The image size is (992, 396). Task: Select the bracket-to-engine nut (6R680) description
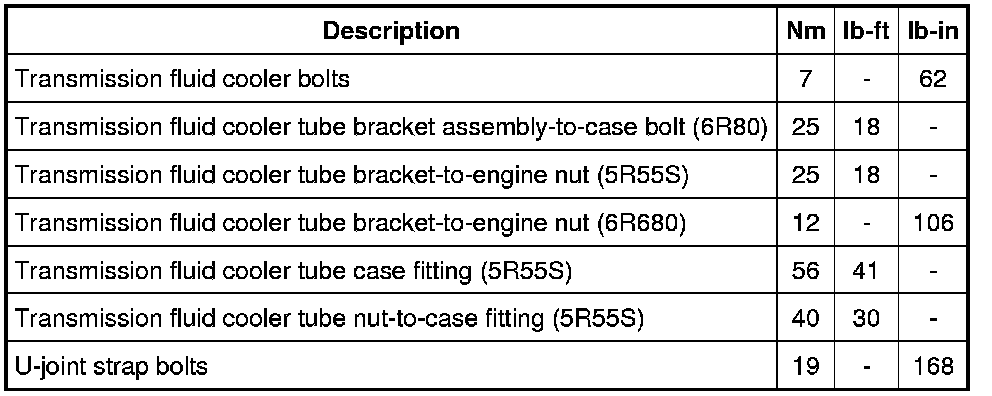[x=350, y=223]
